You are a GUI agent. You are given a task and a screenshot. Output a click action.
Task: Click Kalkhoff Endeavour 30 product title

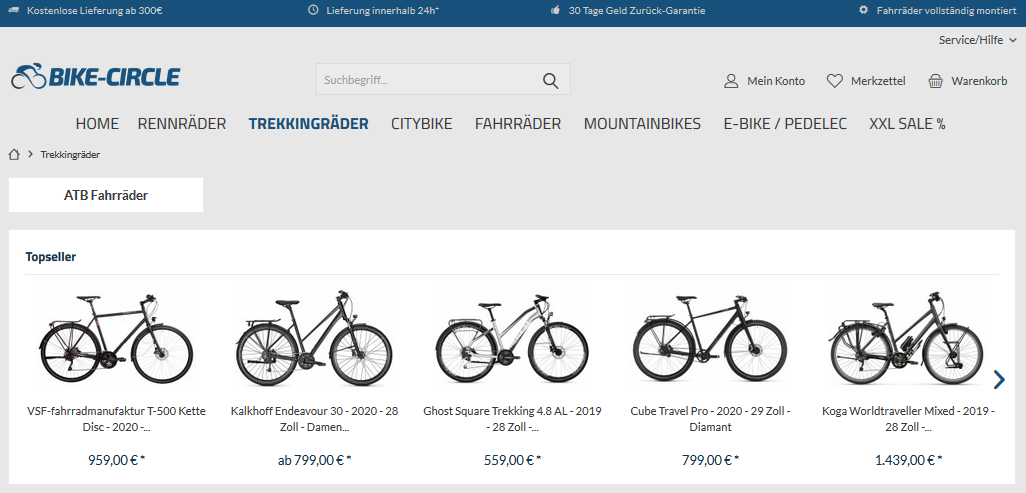click(x=314, y=419)
